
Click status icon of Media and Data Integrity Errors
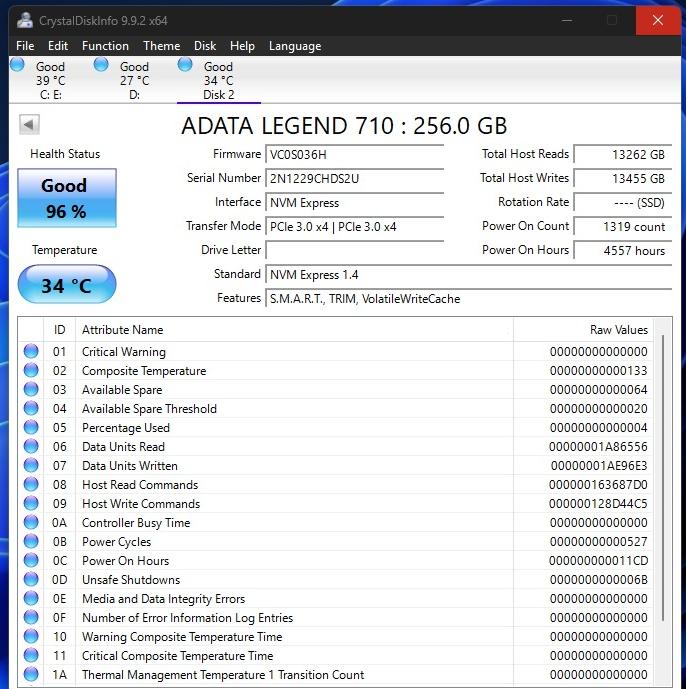(x=31, y=598)
